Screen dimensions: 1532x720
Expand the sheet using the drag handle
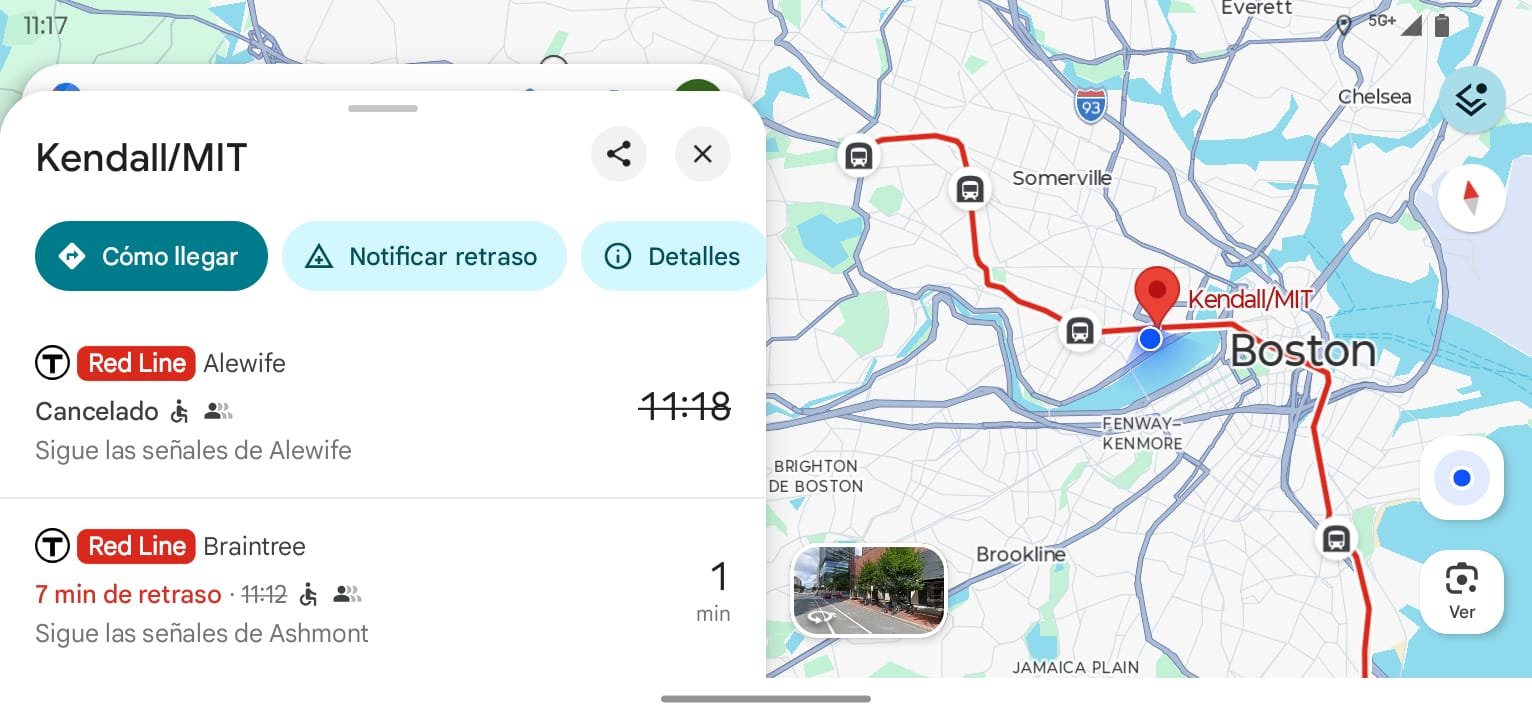click(x=383, y=108)
